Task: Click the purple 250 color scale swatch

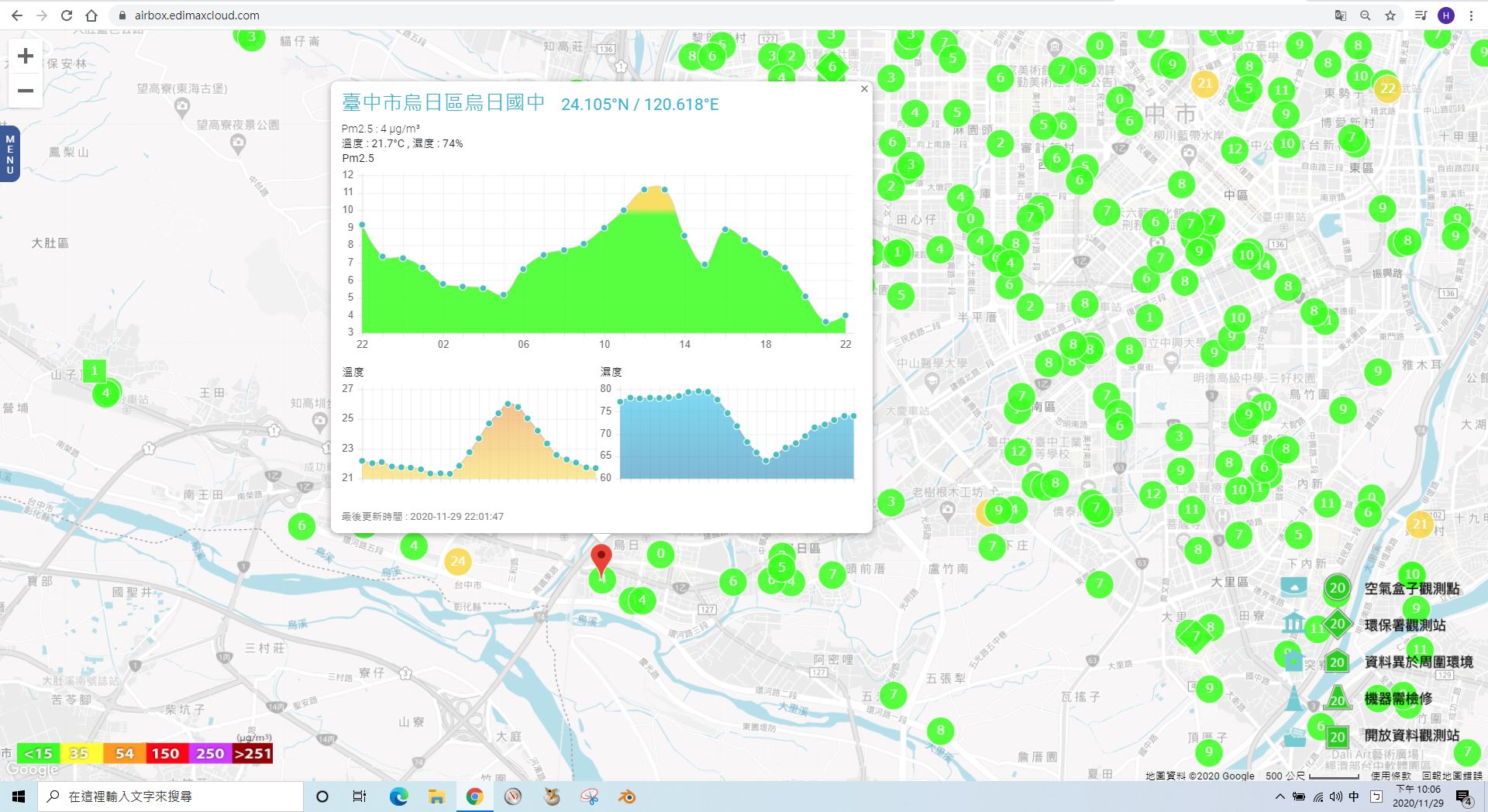Action: pos(210,753)
